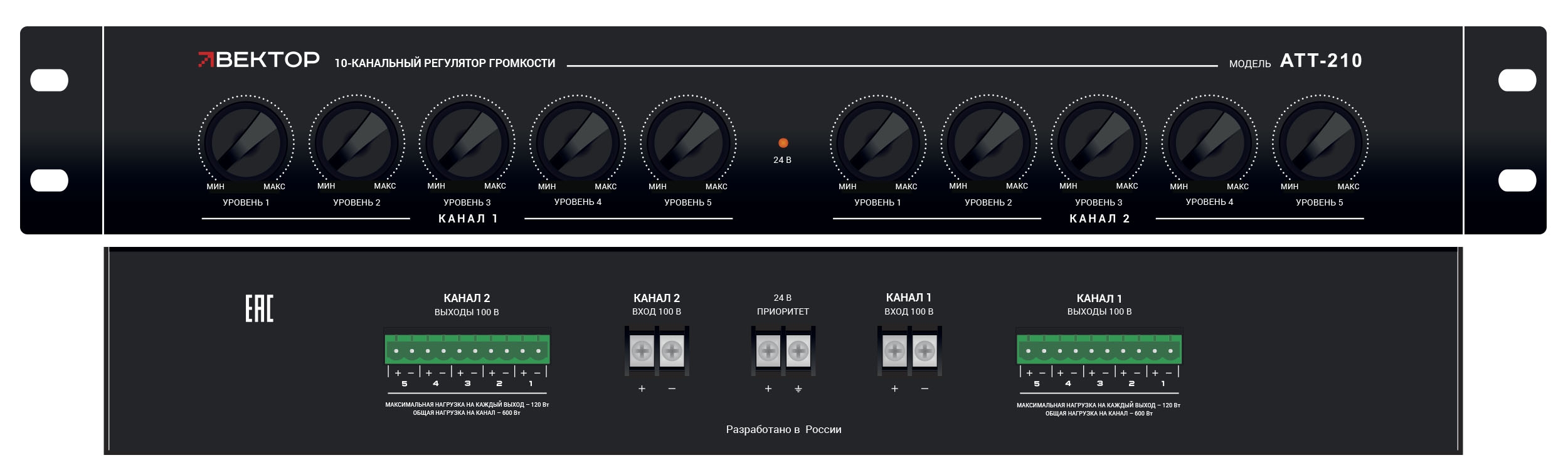This screenshot has height=470, width=1568.
Task: Click the max load note under Канал 1 outputs
Action: click(1098, 409)
